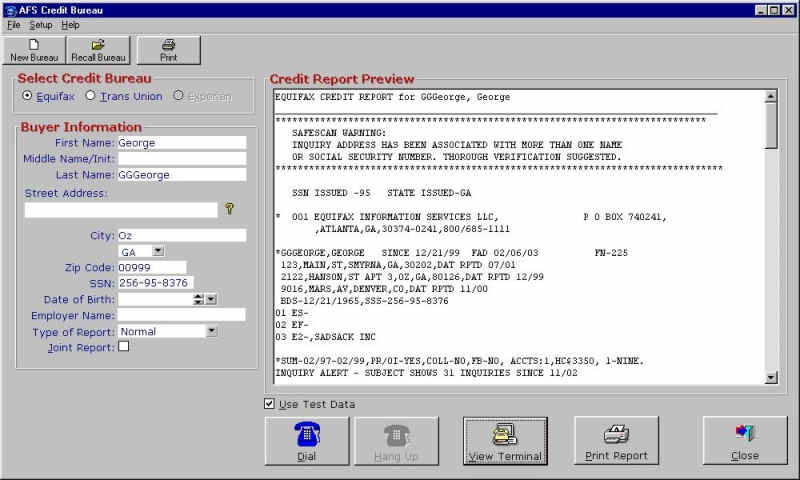Select the Equifax radio button
The height and width of the screenshot is (480, 800).
click(27, 95)
